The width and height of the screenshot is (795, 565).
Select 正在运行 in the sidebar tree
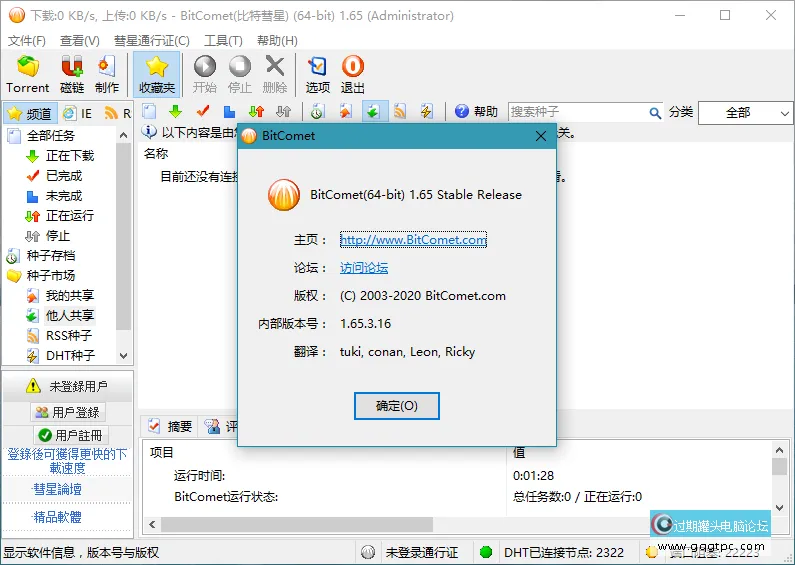(70, 216)
